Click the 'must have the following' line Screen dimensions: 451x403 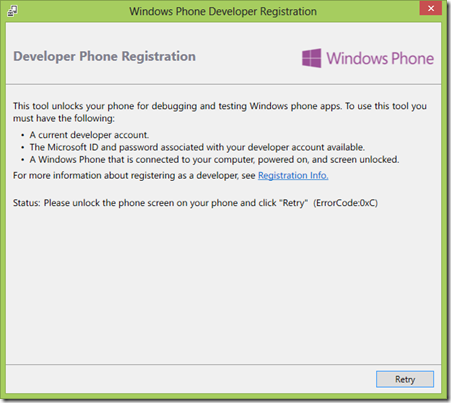64,118
